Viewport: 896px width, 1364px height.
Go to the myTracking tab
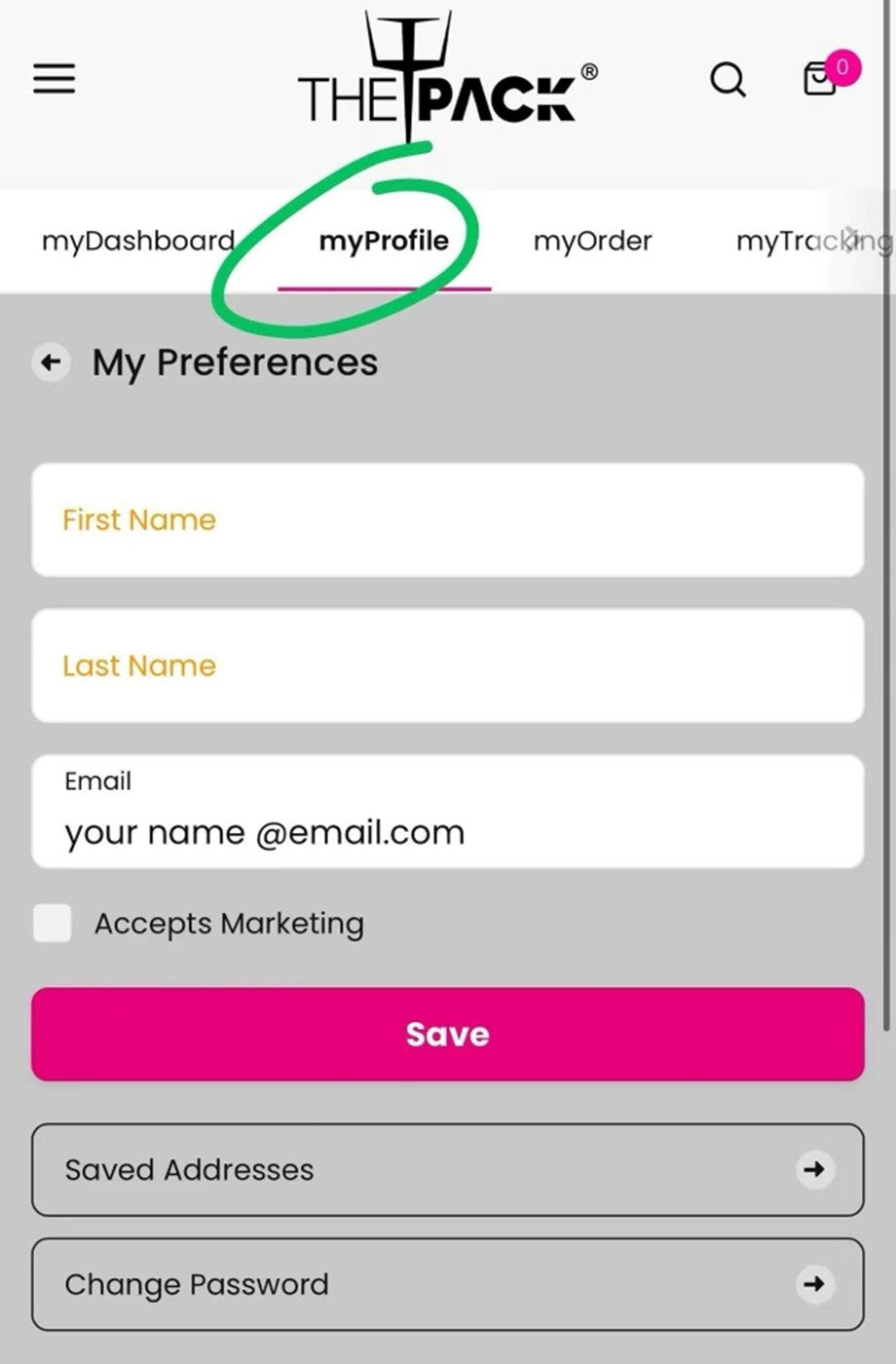[x=808, y=241]
